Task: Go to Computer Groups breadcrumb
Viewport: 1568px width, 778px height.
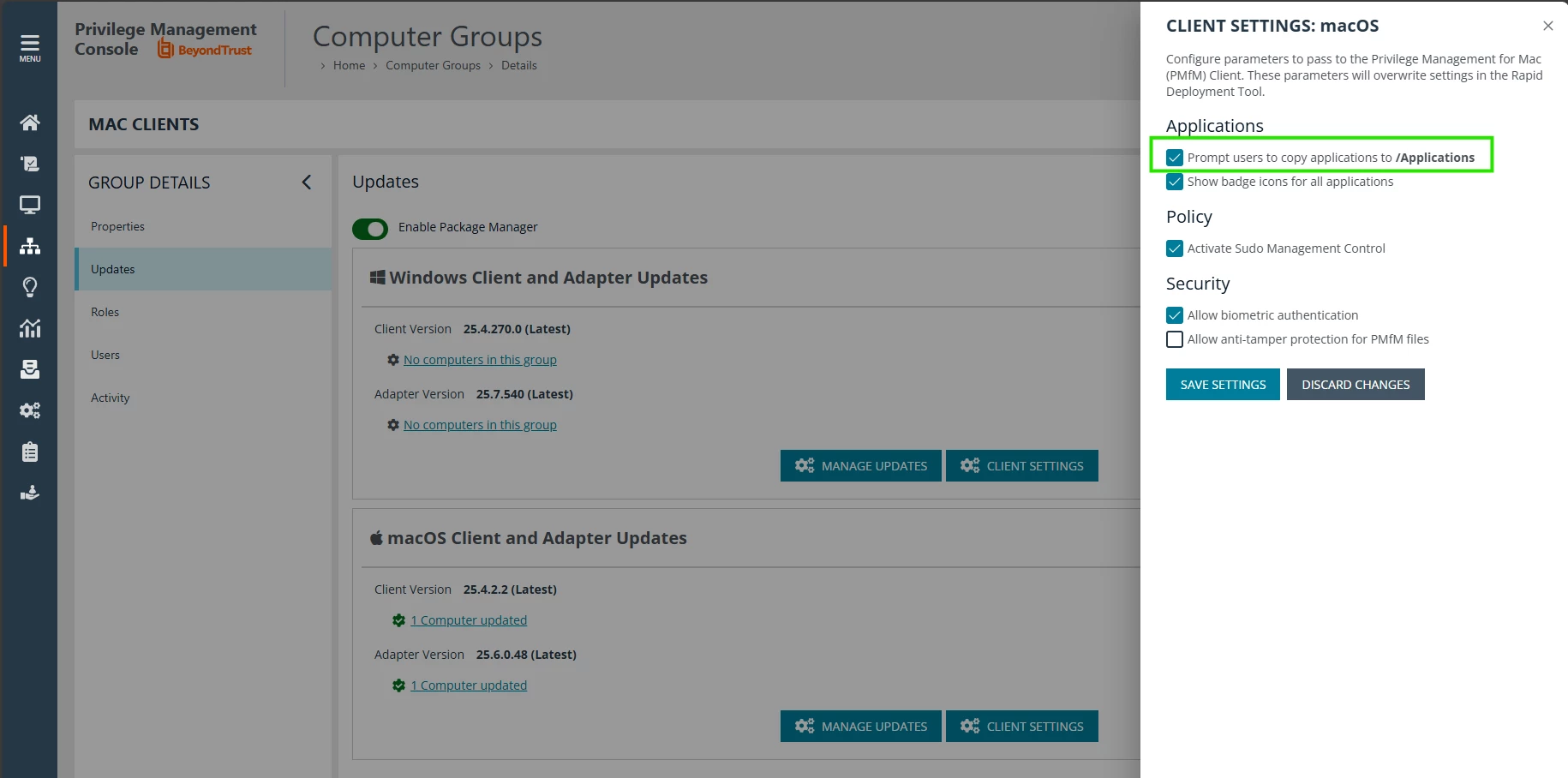Action: 433,65
